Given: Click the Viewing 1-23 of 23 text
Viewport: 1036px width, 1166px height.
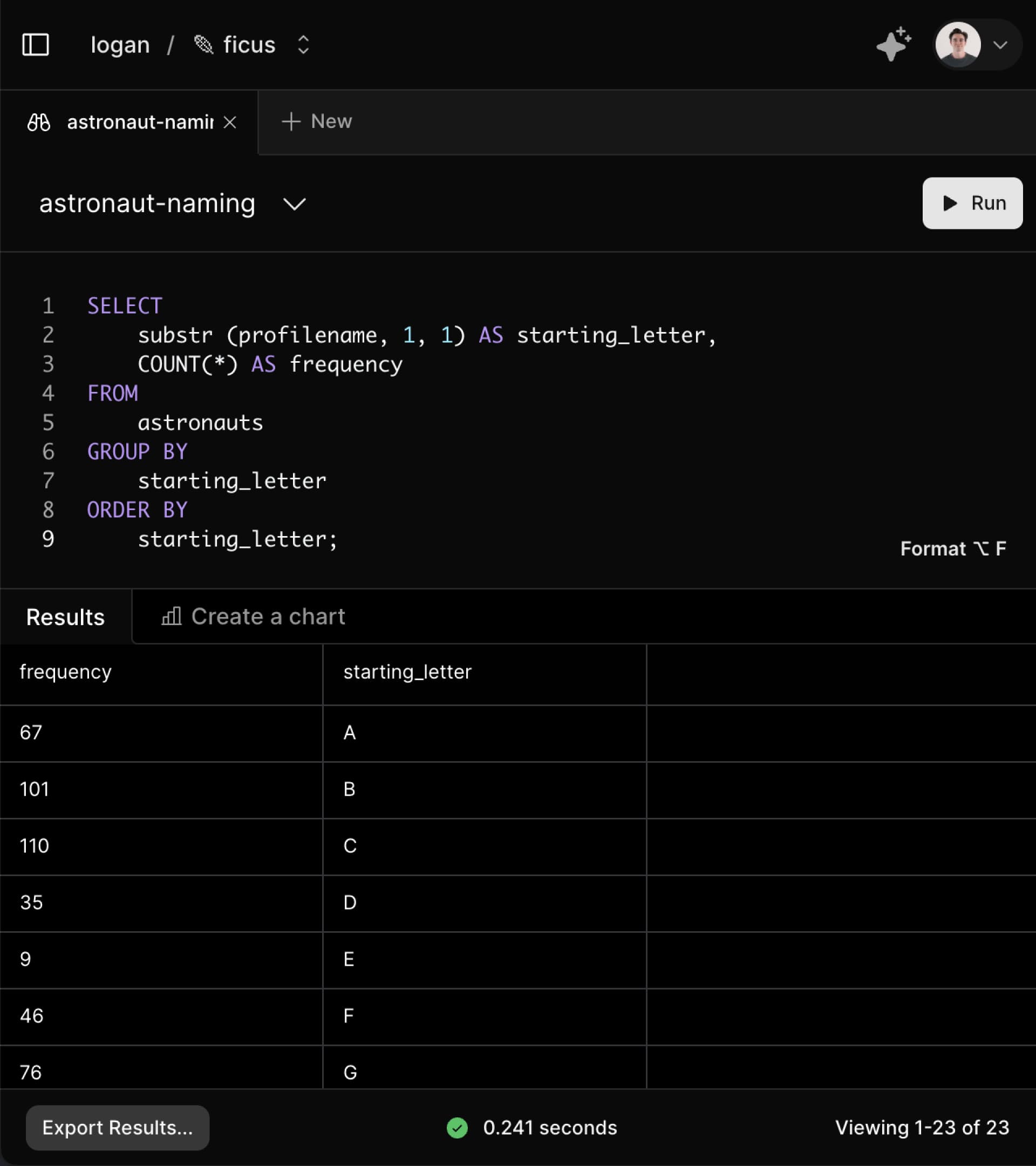Looking at the screenshot, I should (x=922, y=1128).
